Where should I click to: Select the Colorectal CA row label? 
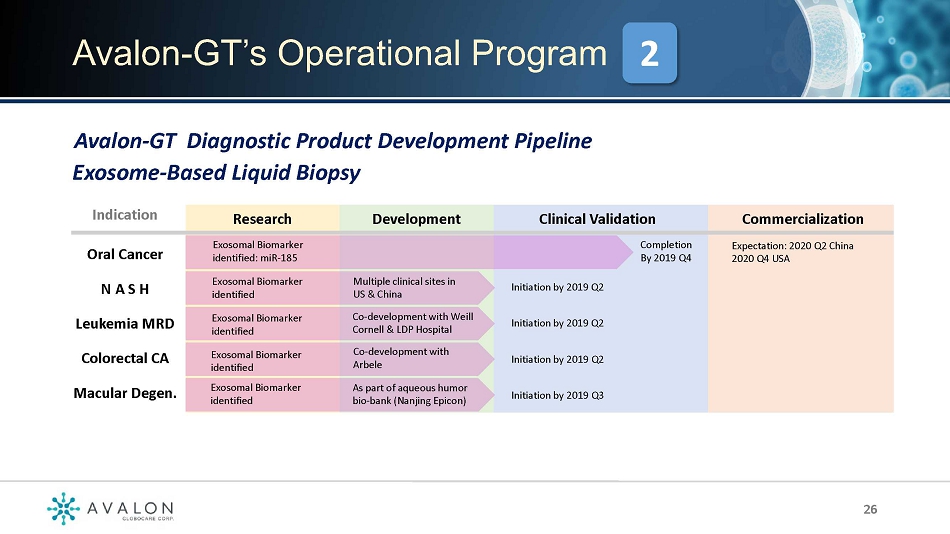tap(125, 358)
